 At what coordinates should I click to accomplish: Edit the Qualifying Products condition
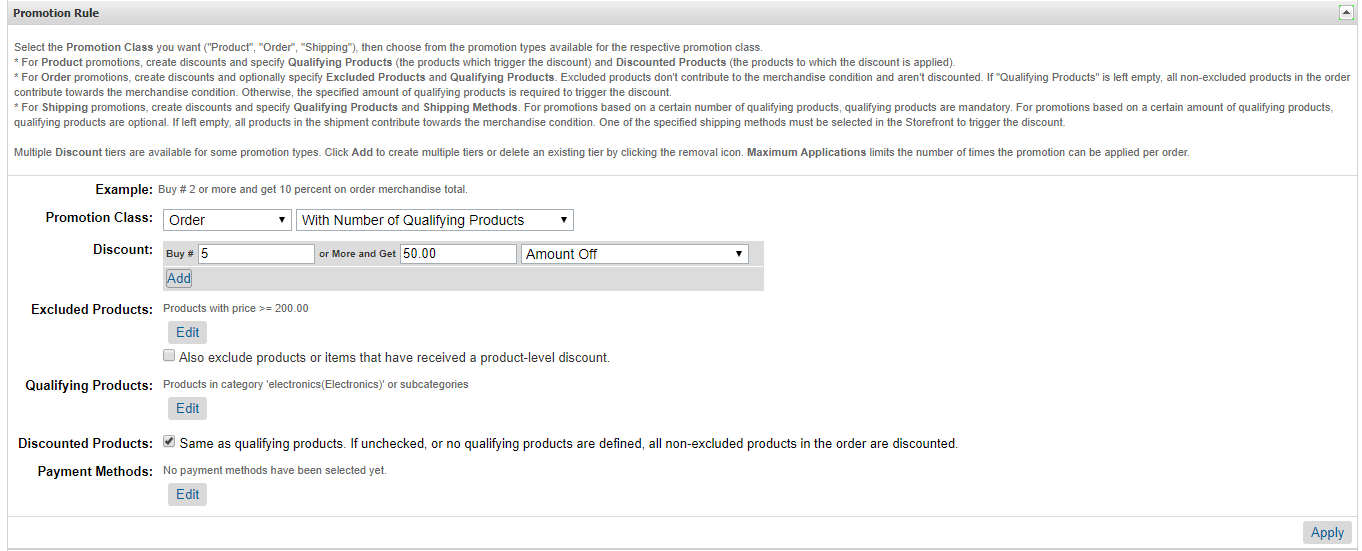point(187,408)
